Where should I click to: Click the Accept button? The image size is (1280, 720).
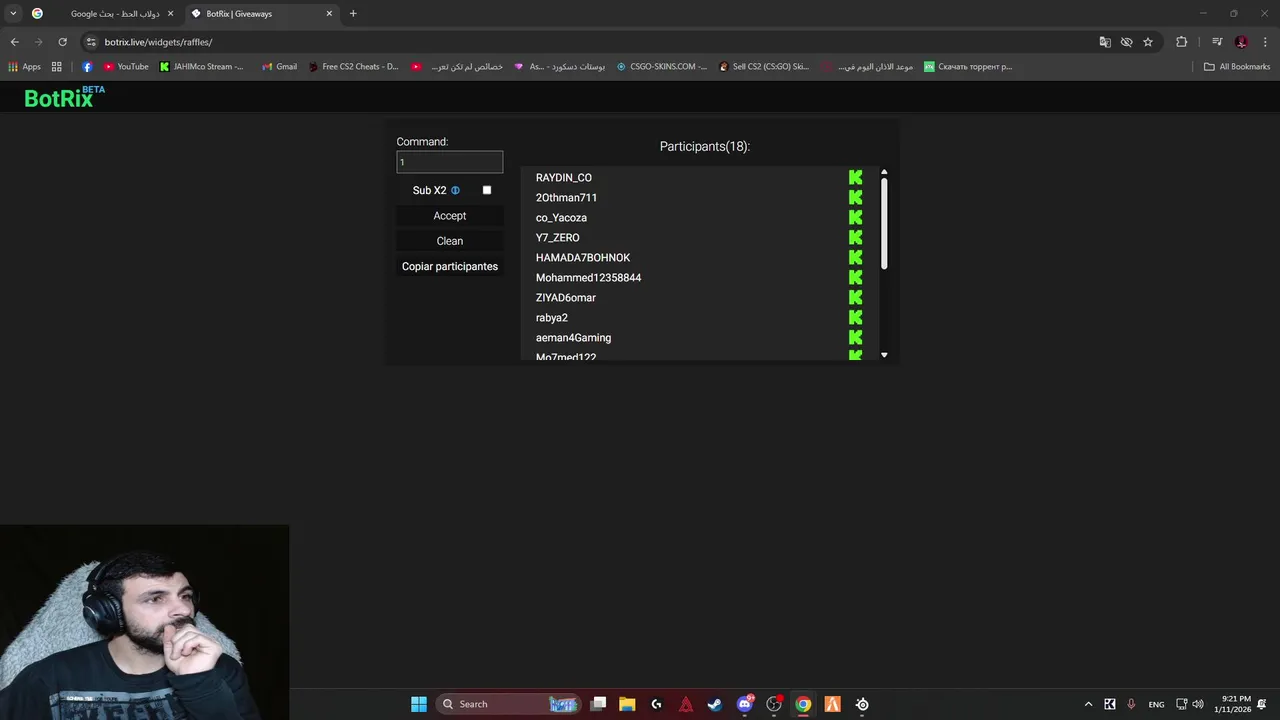(x=450, y=216)
